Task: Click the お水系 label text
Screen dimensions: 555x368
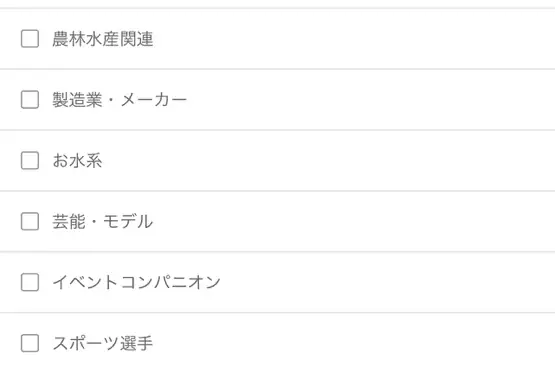Action: (x=78, y=161)
